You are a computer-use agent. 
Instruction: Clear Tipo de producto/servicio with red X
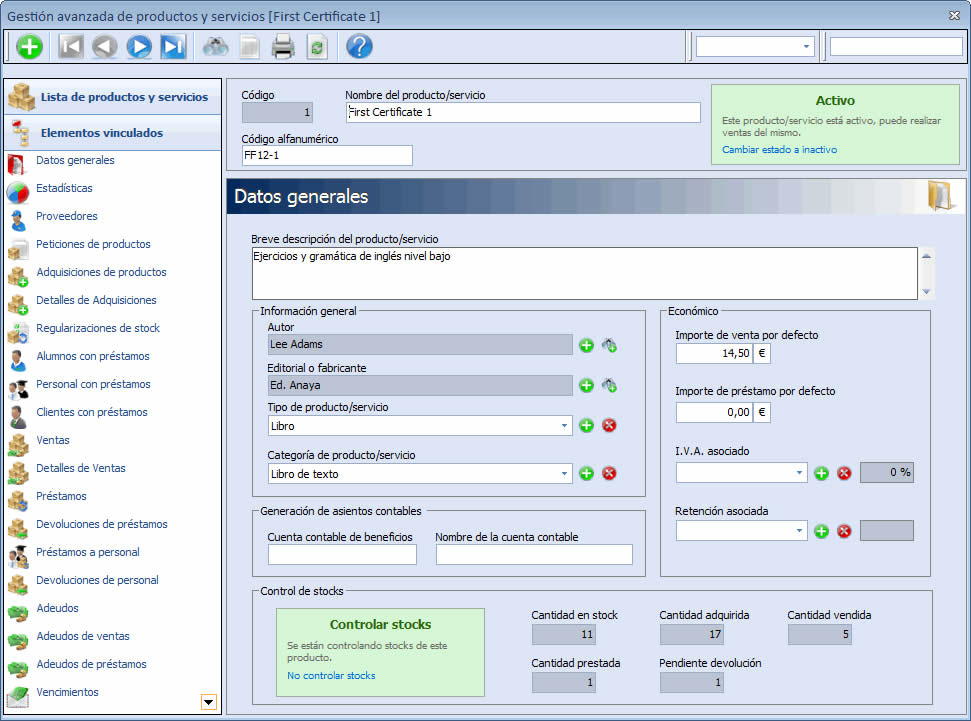click(609, 425)
